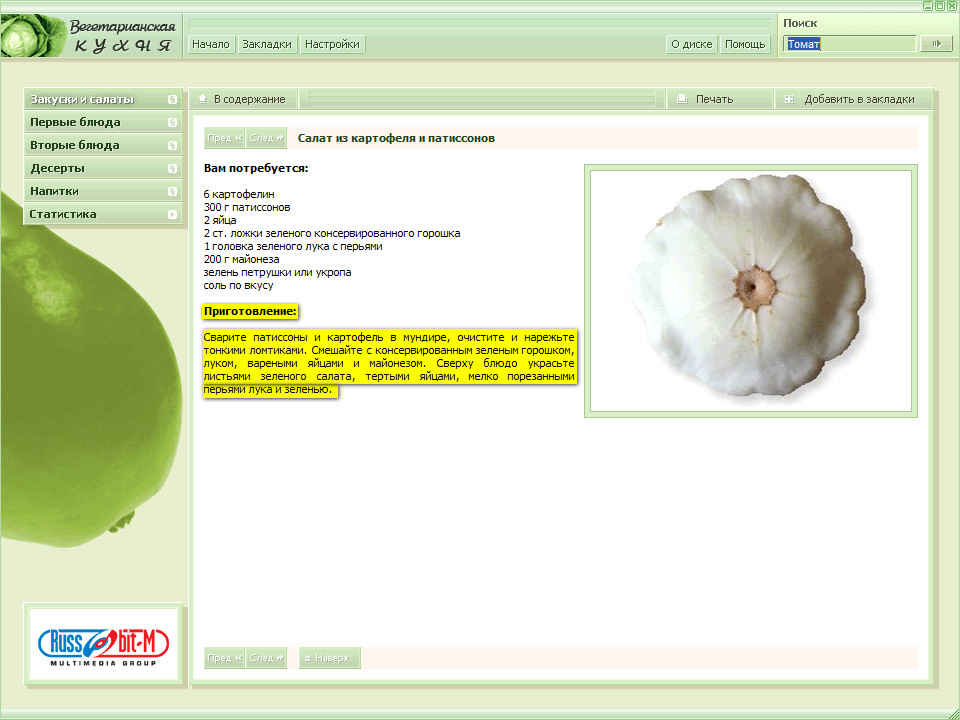Screen dimensions: 960x720
Task: Open the Помощь help button
Action: pyautogui.click(x=745, y=45)
